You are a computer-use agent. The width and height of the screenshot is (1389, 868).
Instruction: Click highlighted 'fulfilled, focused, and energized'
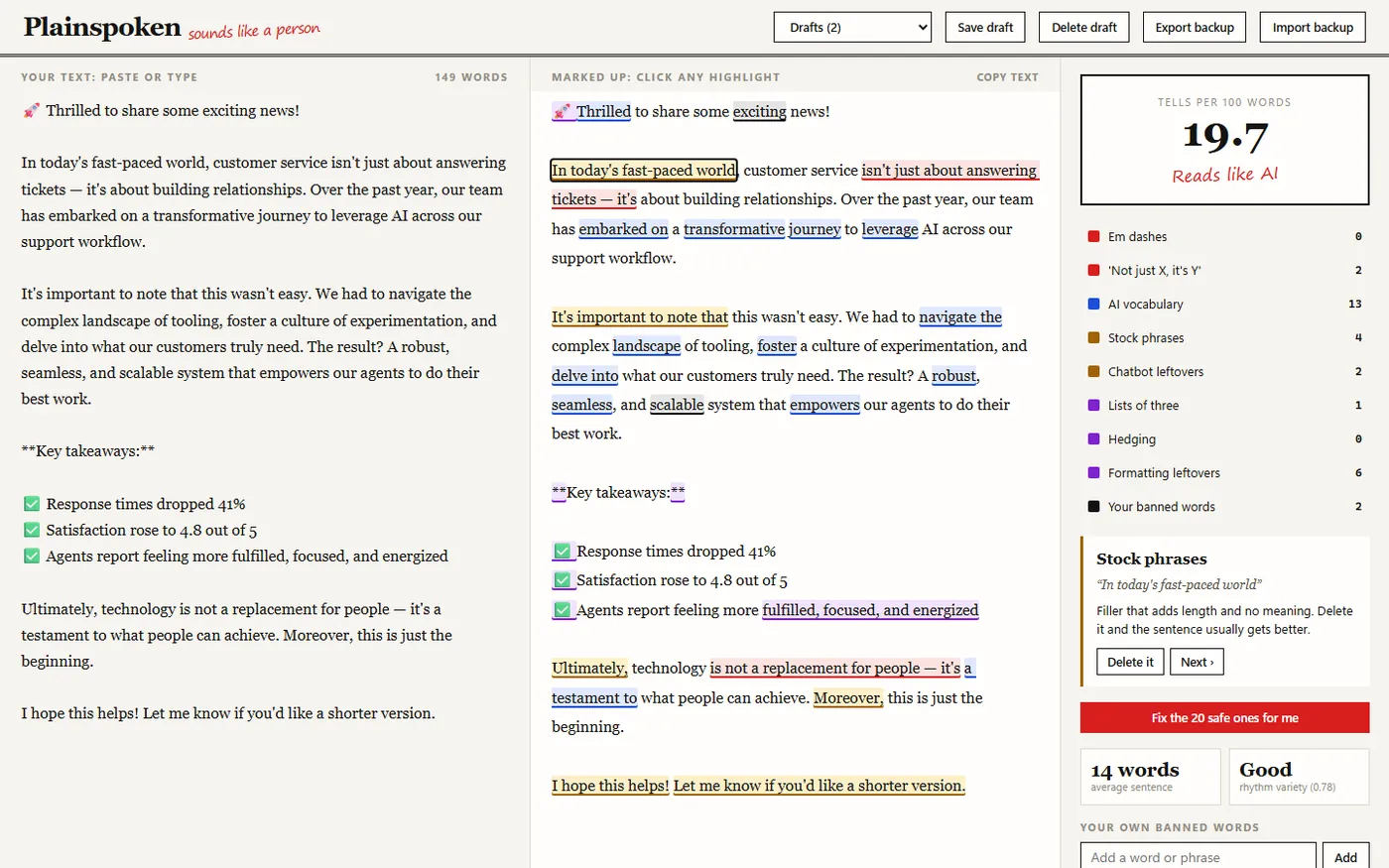[870, 609]
